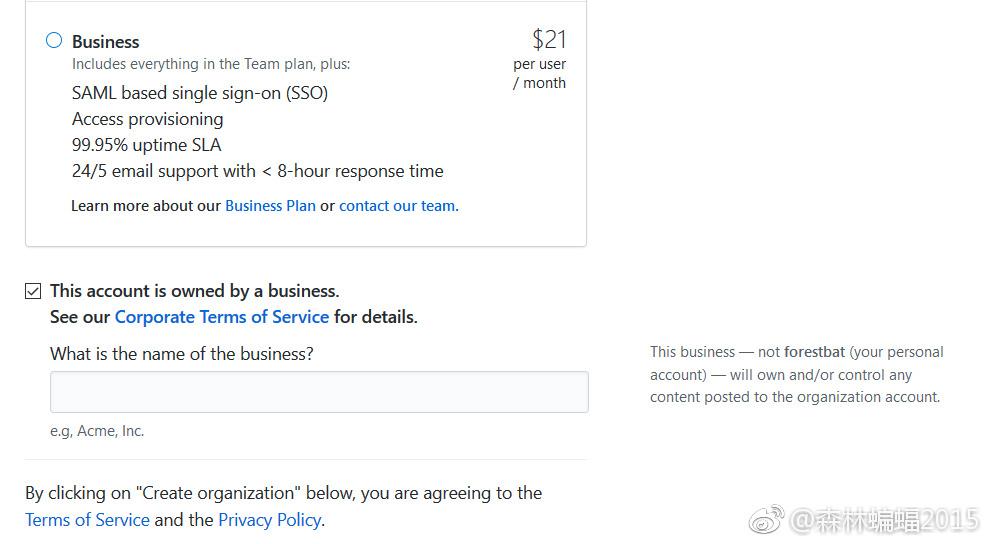Click the "per user / month" pricing text
The width and height of the screenshot is (989, 544).
[x=539, y=74]
